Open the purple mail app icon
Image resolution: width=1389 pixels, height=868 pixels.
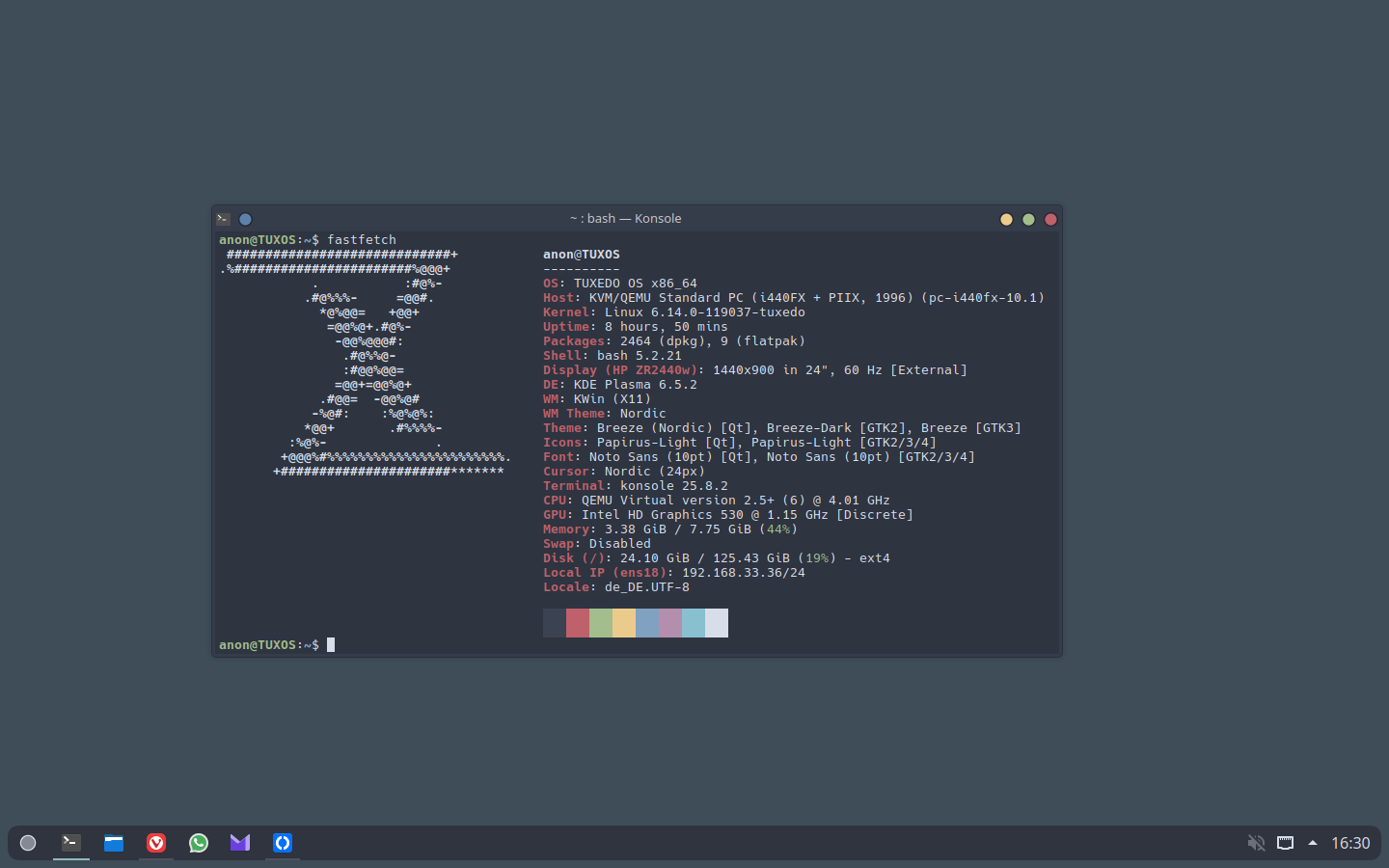pyautogui.click(x=240, y=843)
